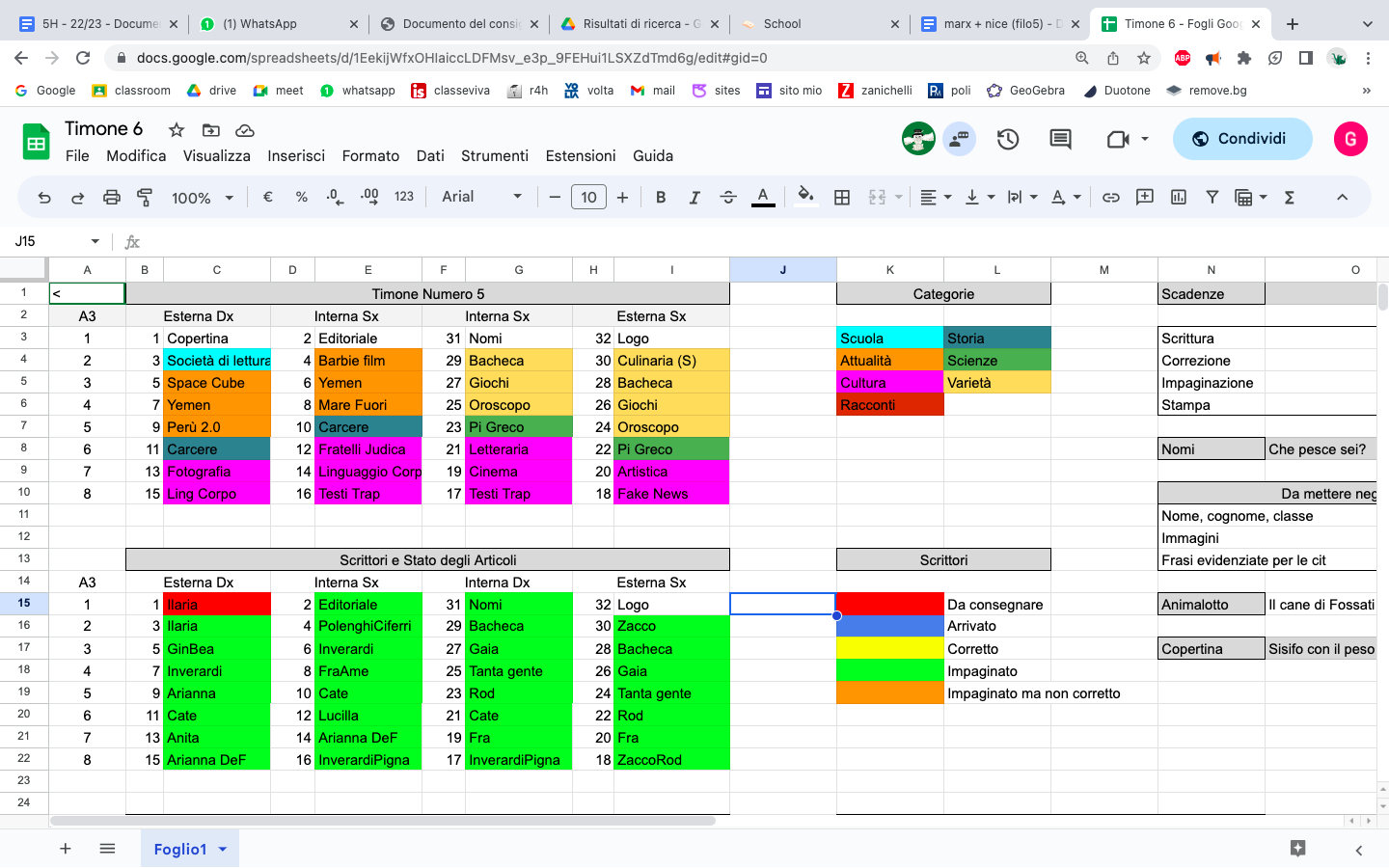Viewport: 1389px width, 868px height.
Task: Collapse the toolbar with up chevron
Action: [1342, 197]
